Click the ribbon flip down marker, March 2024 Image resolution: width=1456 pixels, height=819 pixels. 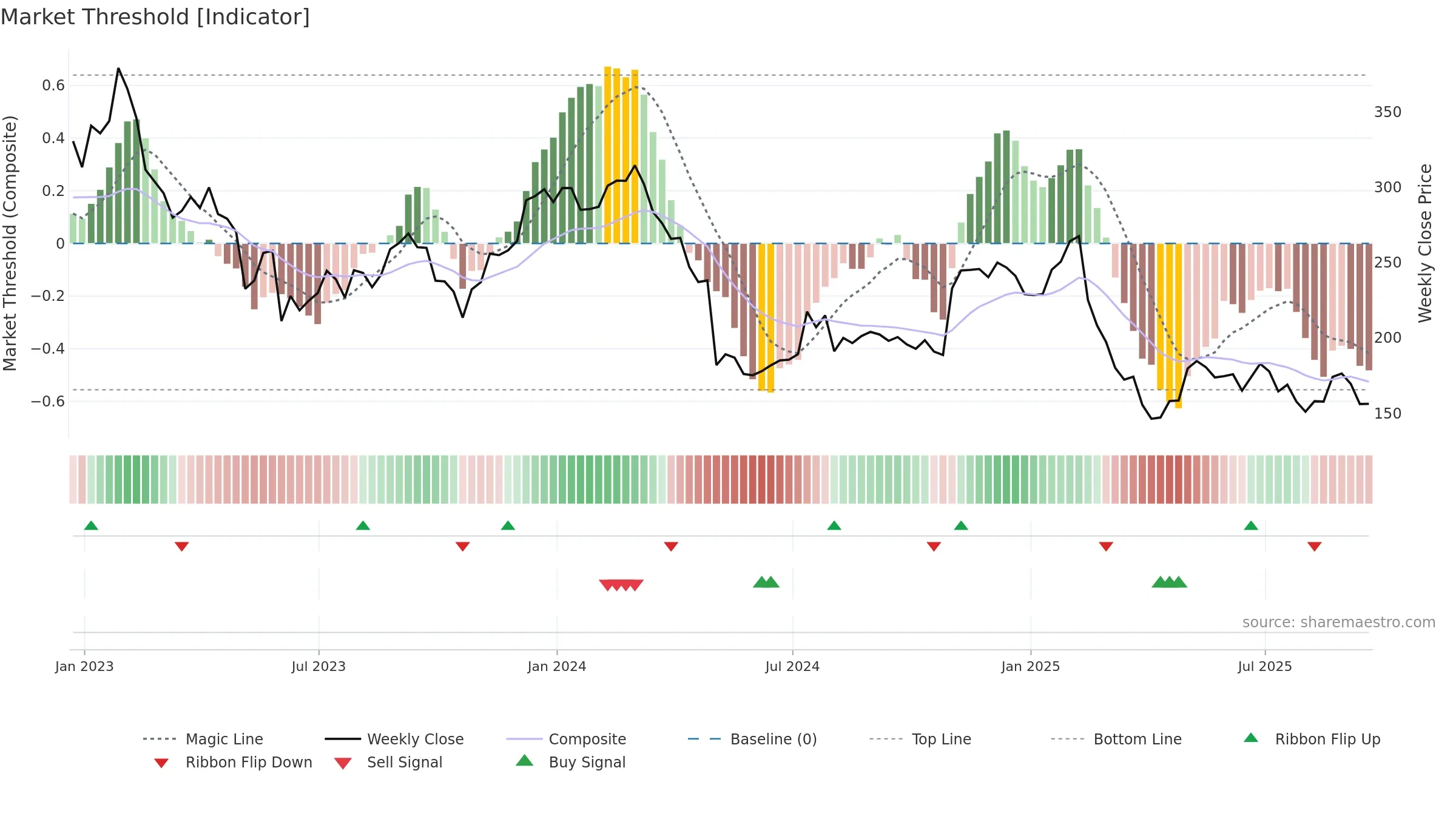coord(671,547)
